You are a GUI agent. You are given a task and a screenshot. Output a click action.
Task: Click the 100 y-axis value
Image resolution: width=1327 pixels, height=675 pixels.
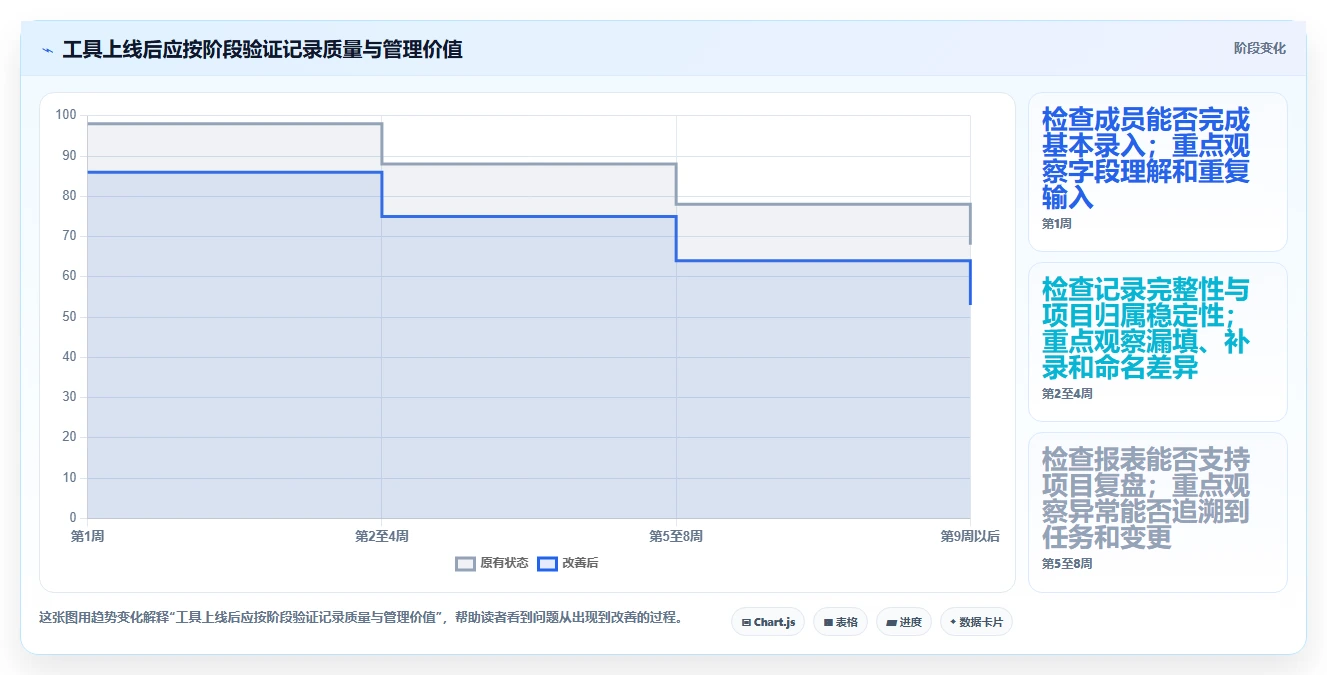click(66, 115)
